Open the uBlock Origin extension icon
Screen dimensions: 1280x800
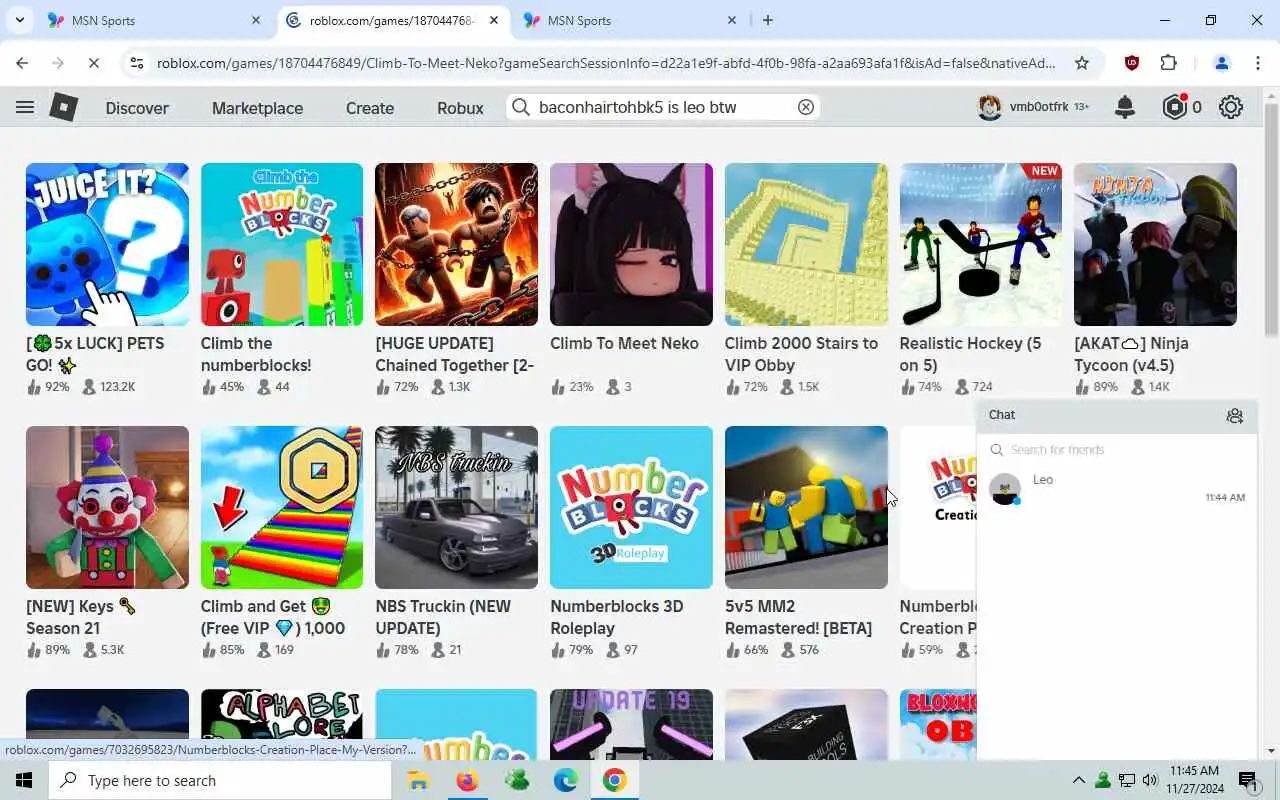(x=1131, y=63)
